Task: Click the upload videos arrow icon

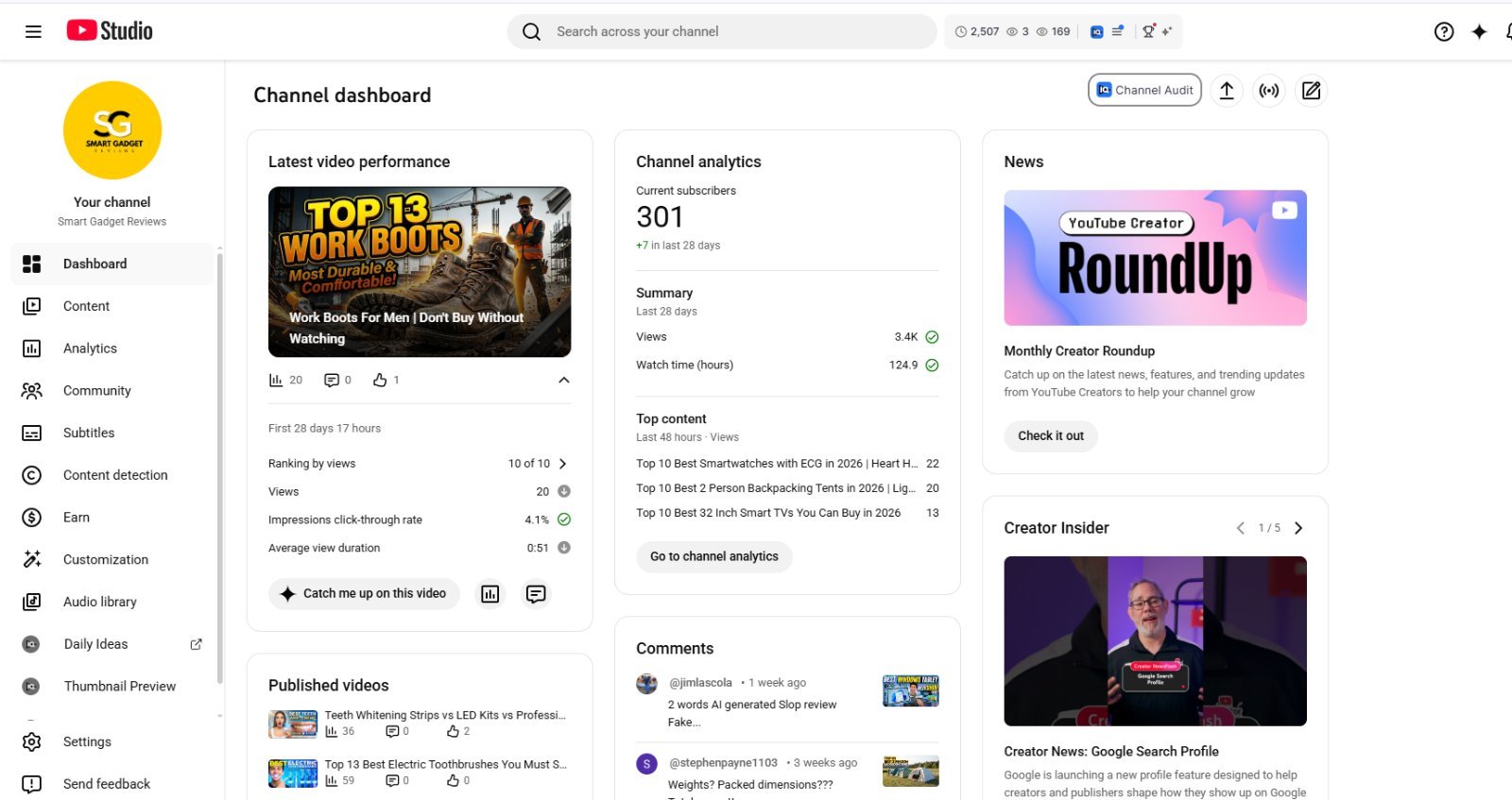Action: [1227, 90]
